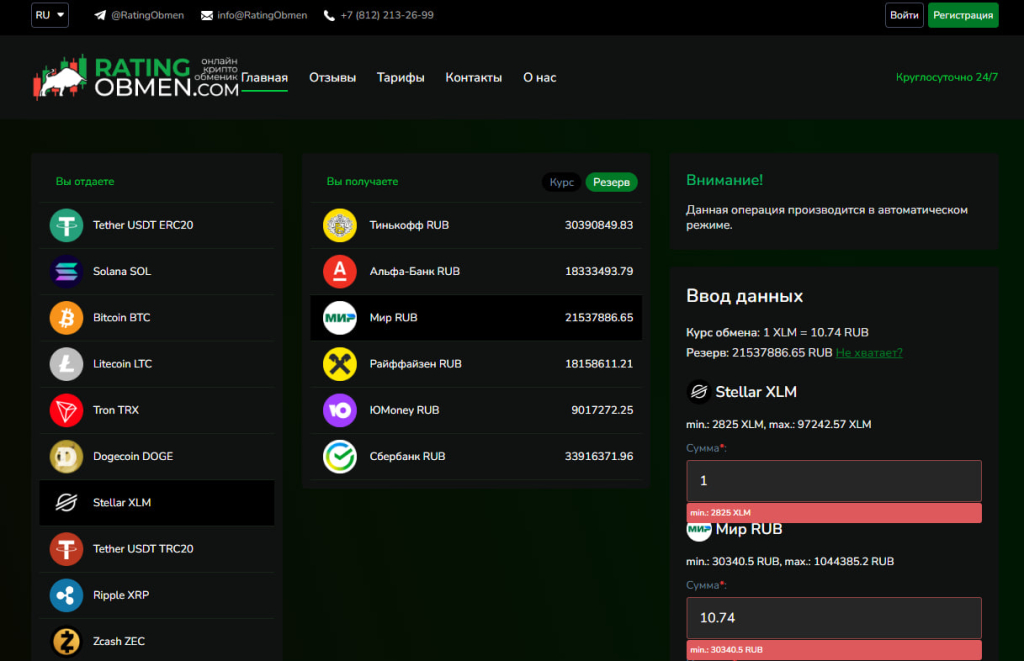Click the ЮMoney RUB icon
This screenshot has width=1024, height=661.
point(340,411)
